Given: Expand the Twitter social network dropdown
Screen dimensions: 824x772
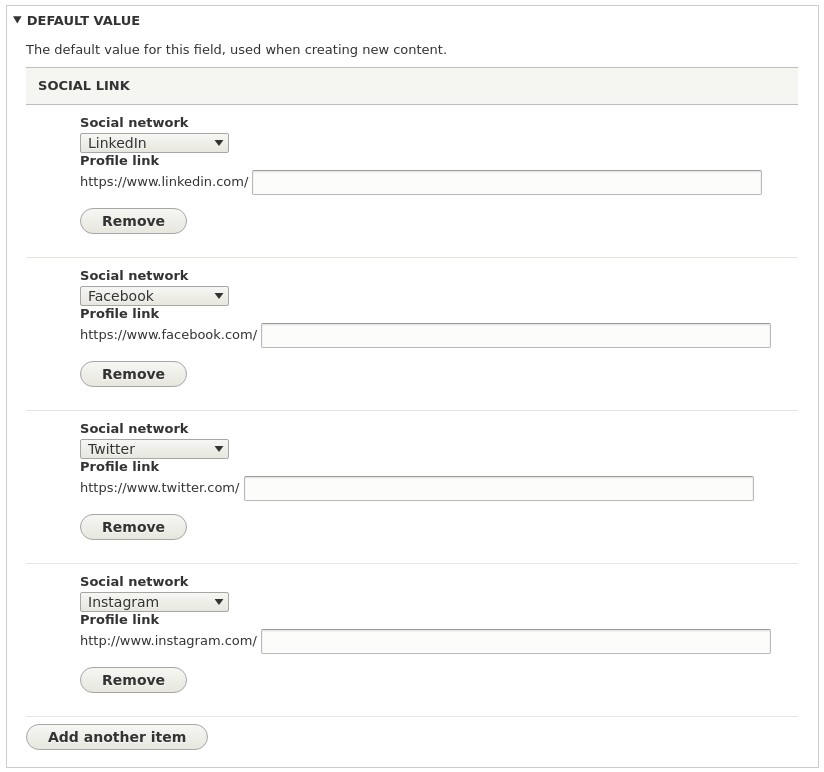Looking at the screenshot, I should click(154, 449).
